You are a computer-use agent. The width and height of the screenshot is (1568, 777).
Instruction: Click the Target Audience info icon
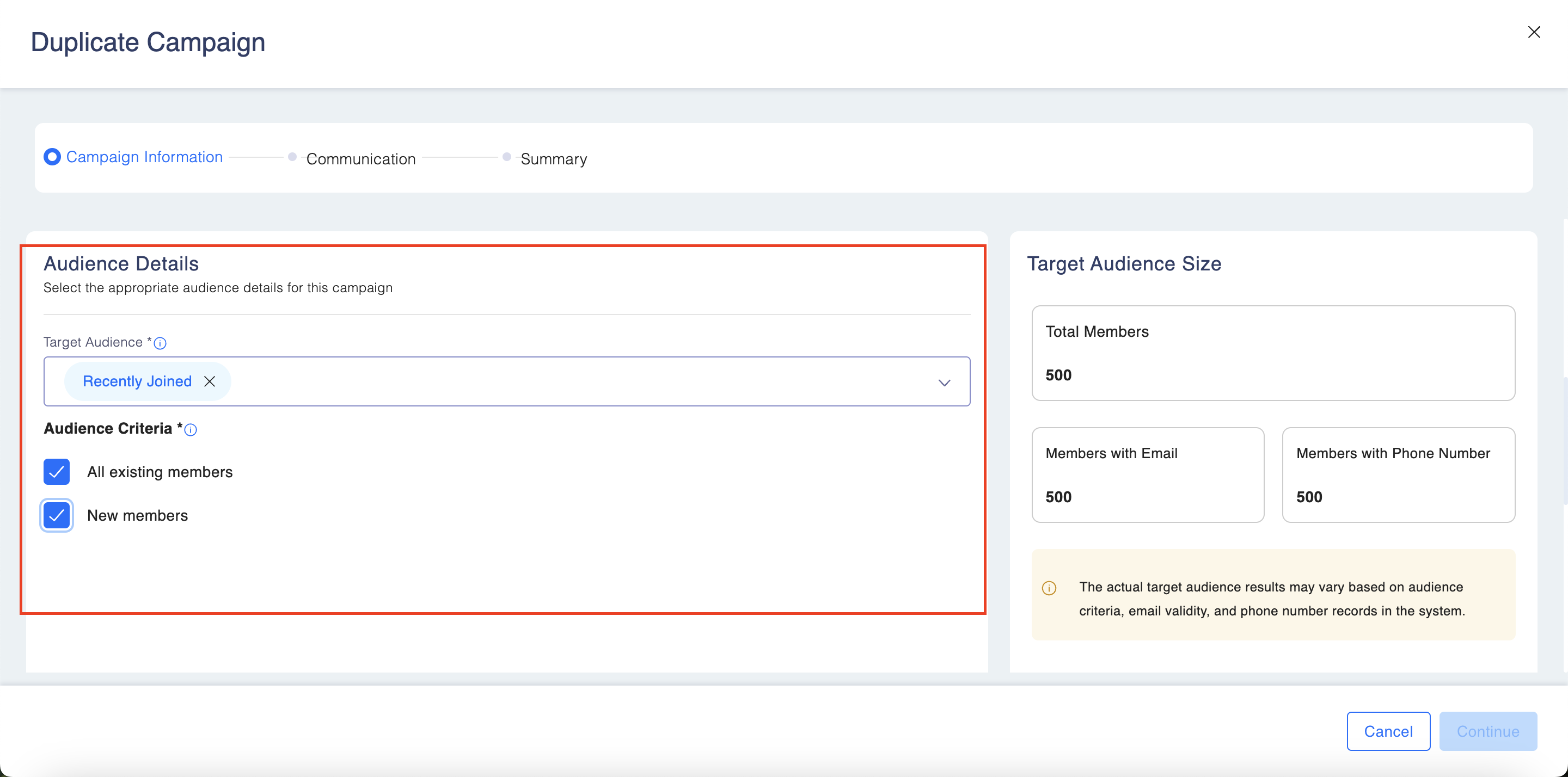pos(160,343)
